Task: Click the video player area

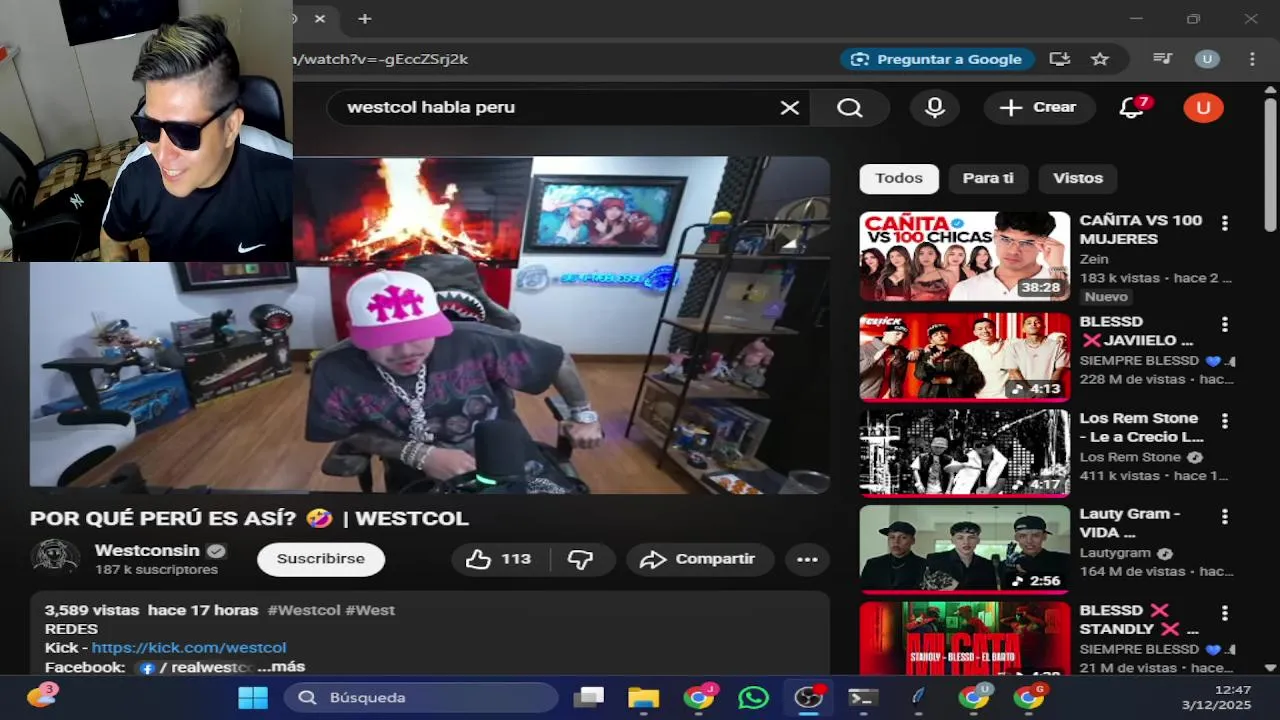Action: (430, 325)
